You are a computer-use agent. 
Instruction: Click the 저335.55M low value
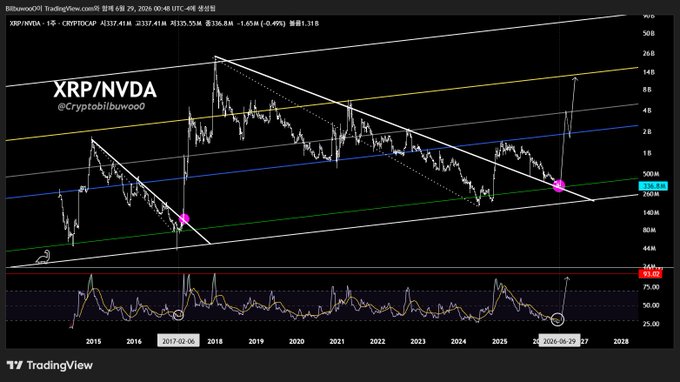(x=186, y=23)
